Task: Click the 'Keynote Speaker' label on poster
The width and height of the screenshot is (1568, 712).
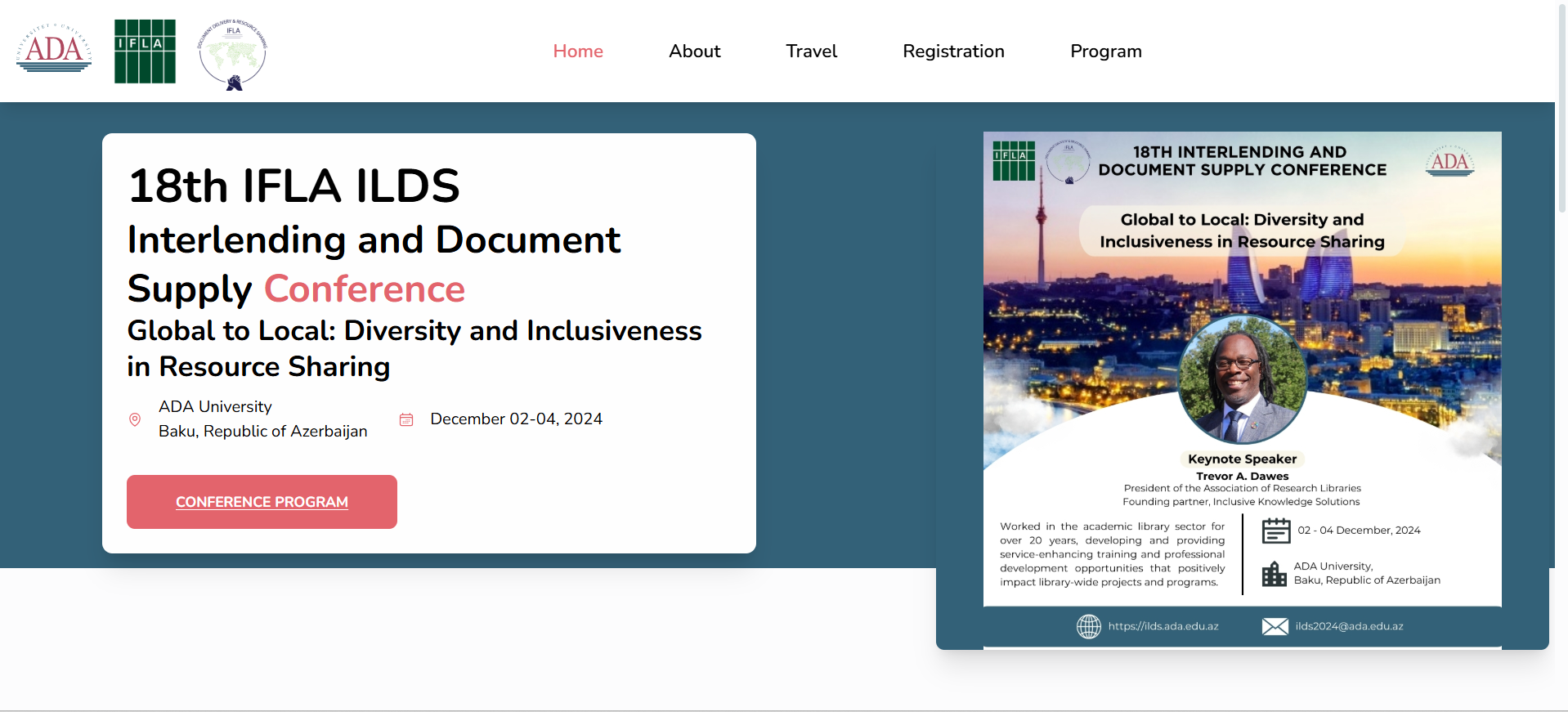Action: click(x=1243, y=459)
